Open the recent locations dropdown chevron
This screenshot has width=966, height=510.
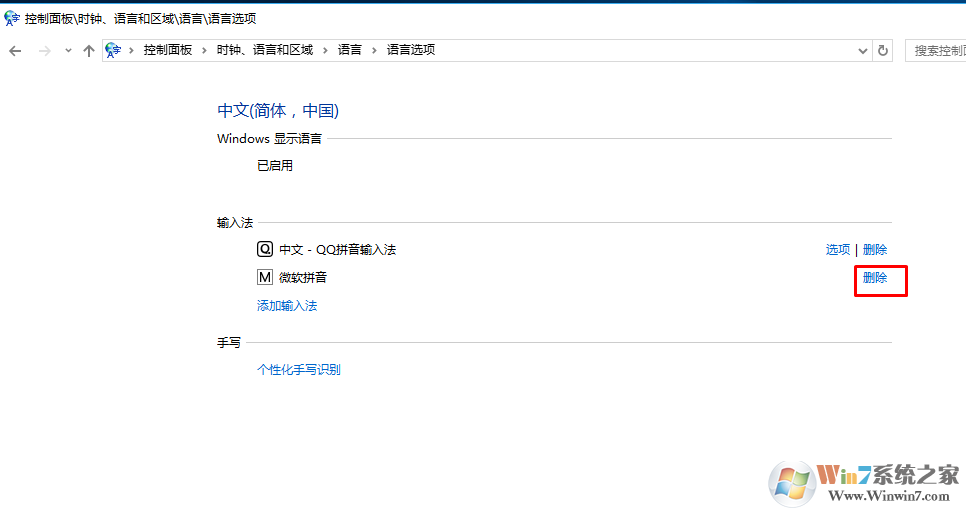(x=68, y=51)
